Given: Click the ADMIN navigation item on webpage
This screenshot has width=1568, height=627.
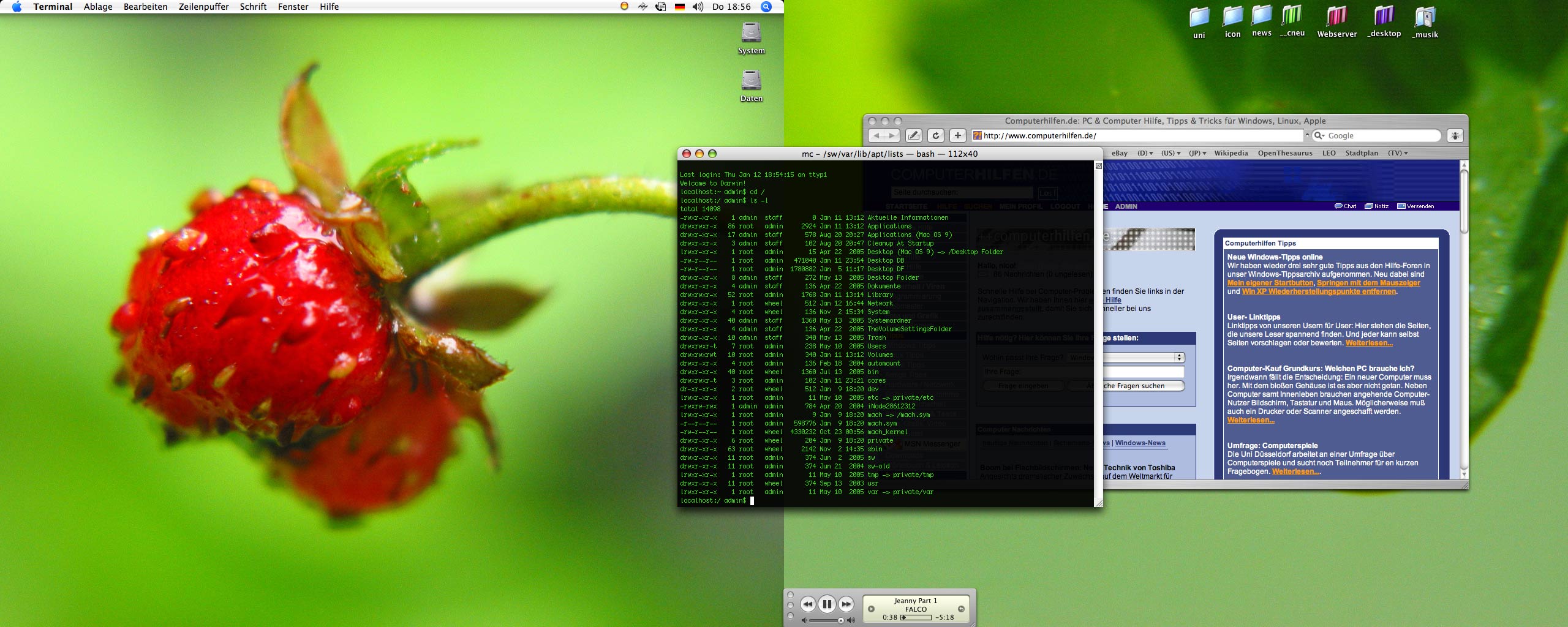Looking at the screenshot, I should [x=1126, y=206].
